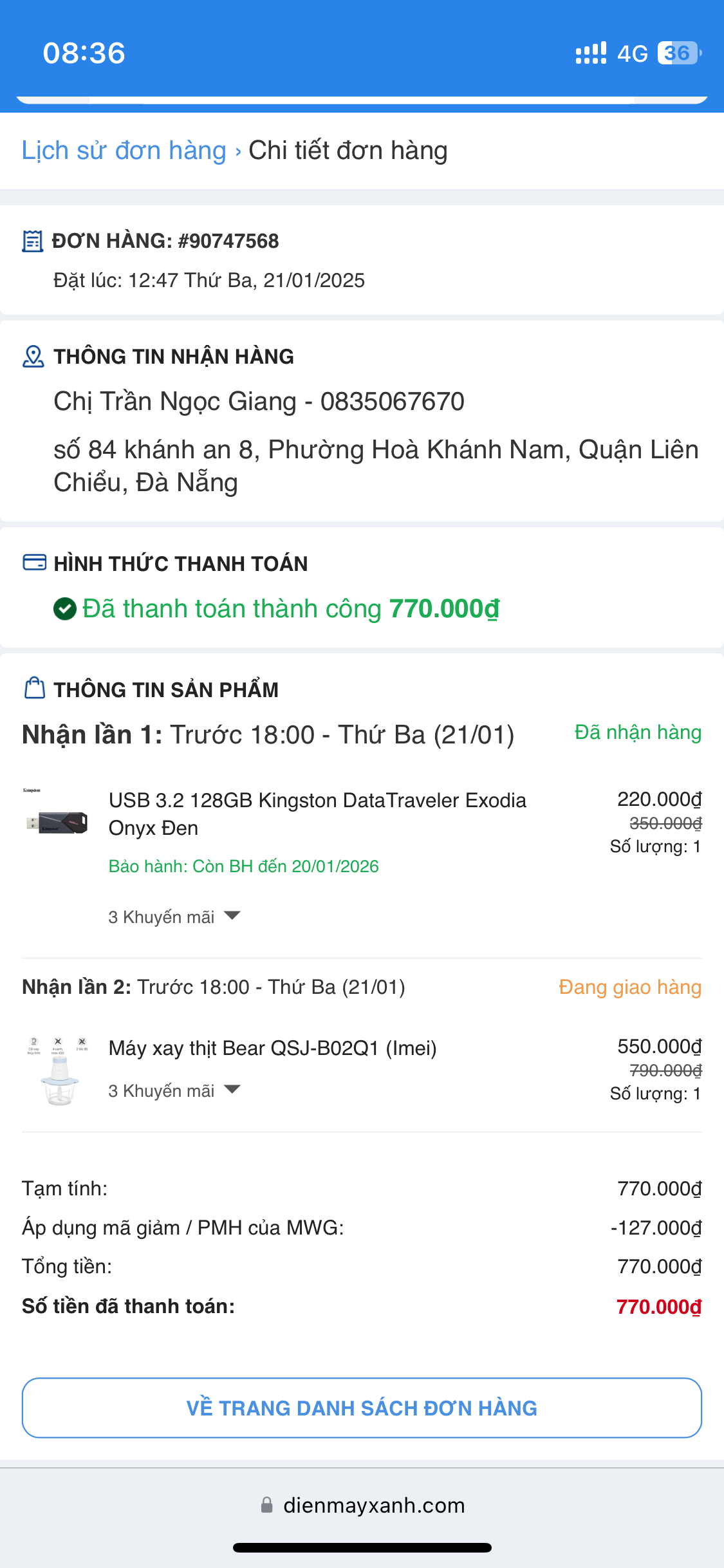The height and width of the screenshot is (1568, 724).
Task: Click VỀ TRANG DANH SÁCH ĐƠN HÀNG button
Action: click(362, 1408)
